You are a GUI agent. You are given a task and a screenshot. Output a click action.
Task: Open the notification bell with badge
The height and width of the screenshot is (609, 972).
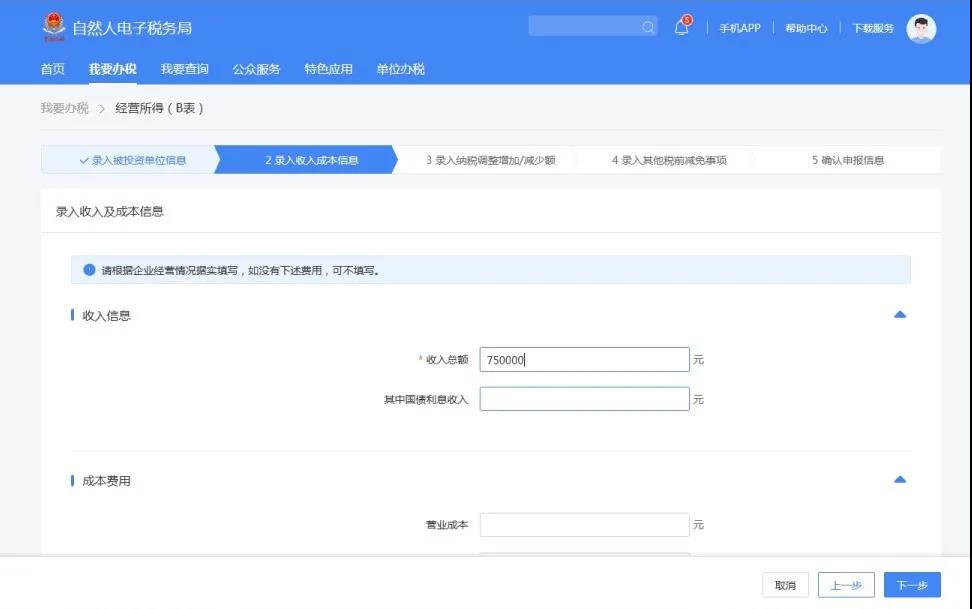(x=681, y=28)
